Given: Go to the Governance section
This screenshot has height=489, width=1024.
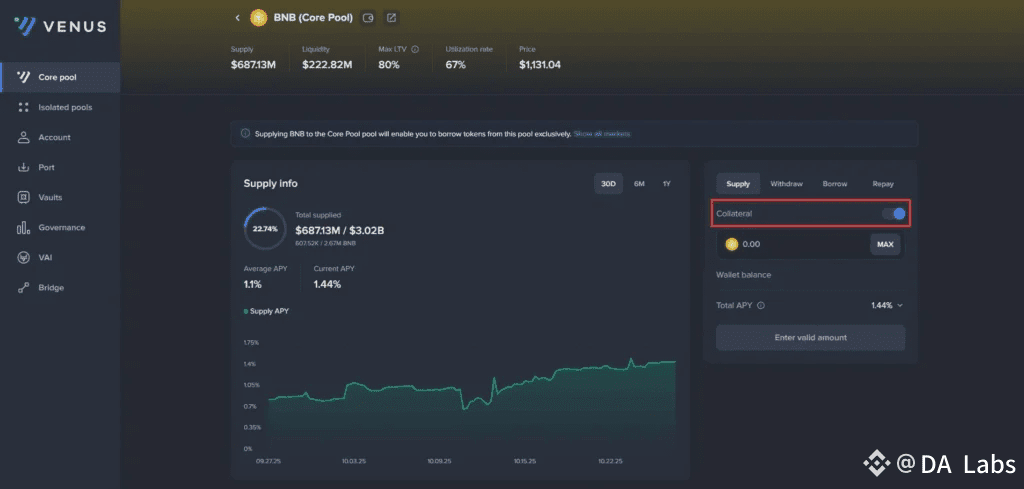Looking at the screenshot, I should tap(60, 227).
